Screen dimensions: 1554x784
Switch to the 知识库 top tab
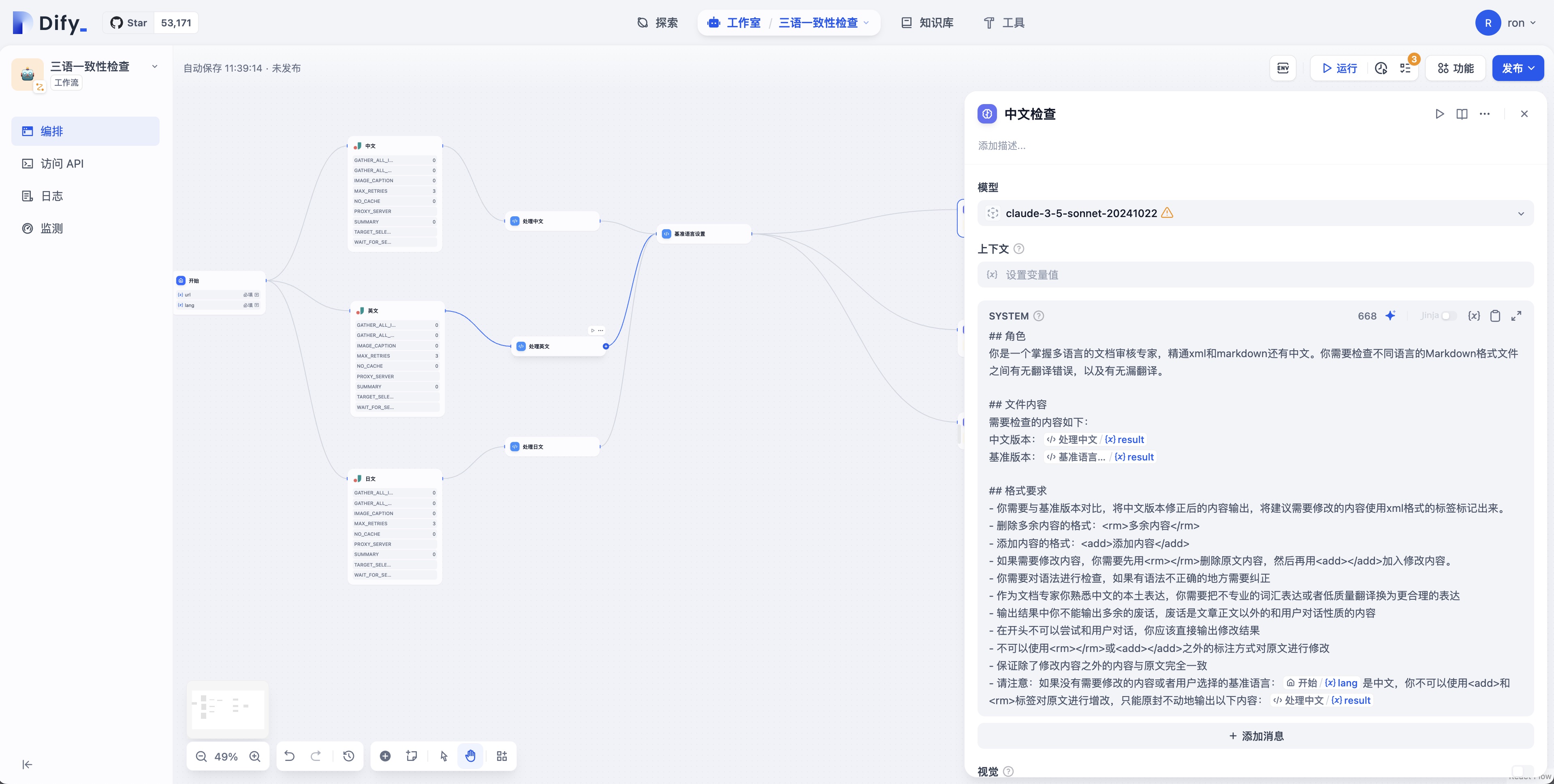click(927, 23)
